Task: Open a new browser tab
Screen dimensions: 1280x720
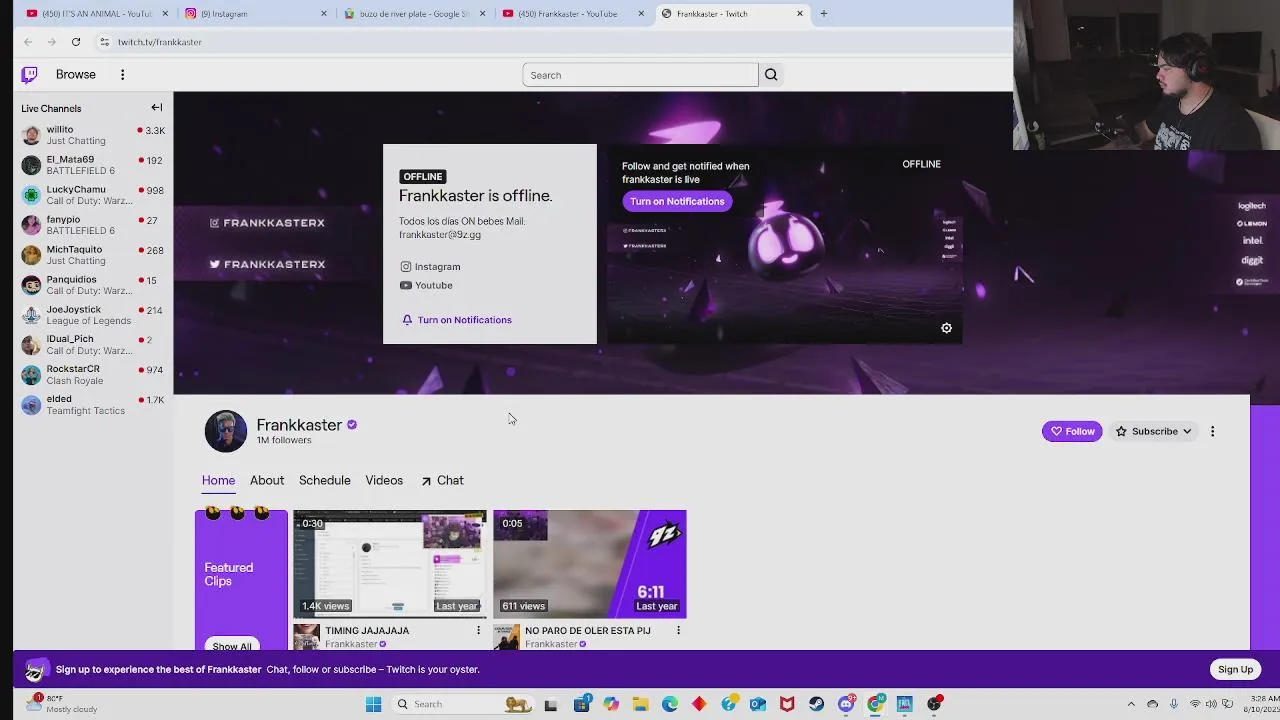Action: point(823,13)
